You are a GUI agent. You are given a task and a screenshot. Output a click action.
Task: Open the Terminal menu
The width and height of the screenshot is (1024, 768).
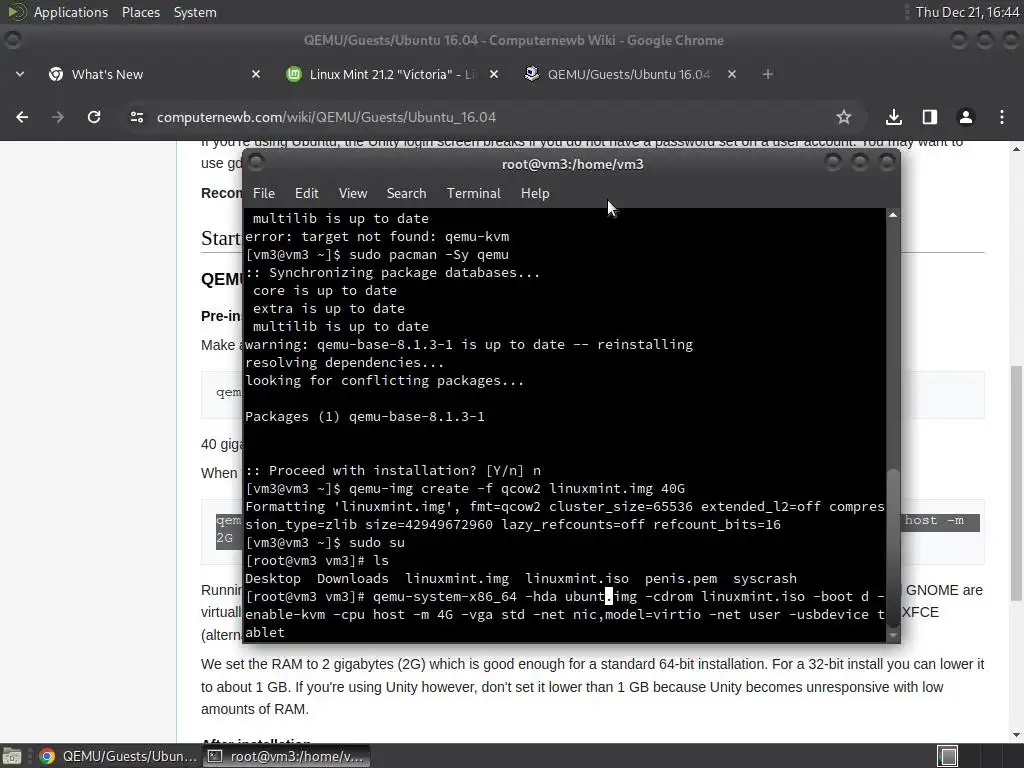coord(473,193)
